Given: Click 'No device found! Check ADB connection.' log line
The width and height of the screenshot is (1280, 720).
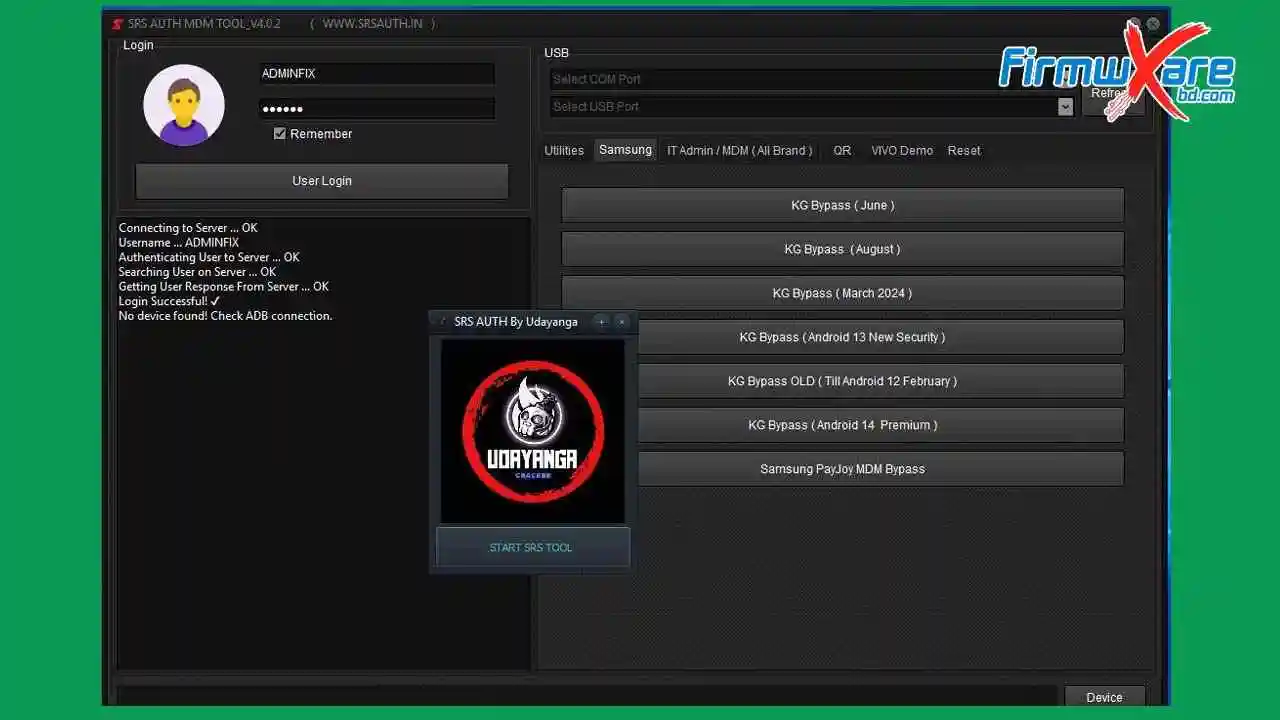Looking at the screenshot, I should pyautogui.click(x=225, y=316).
